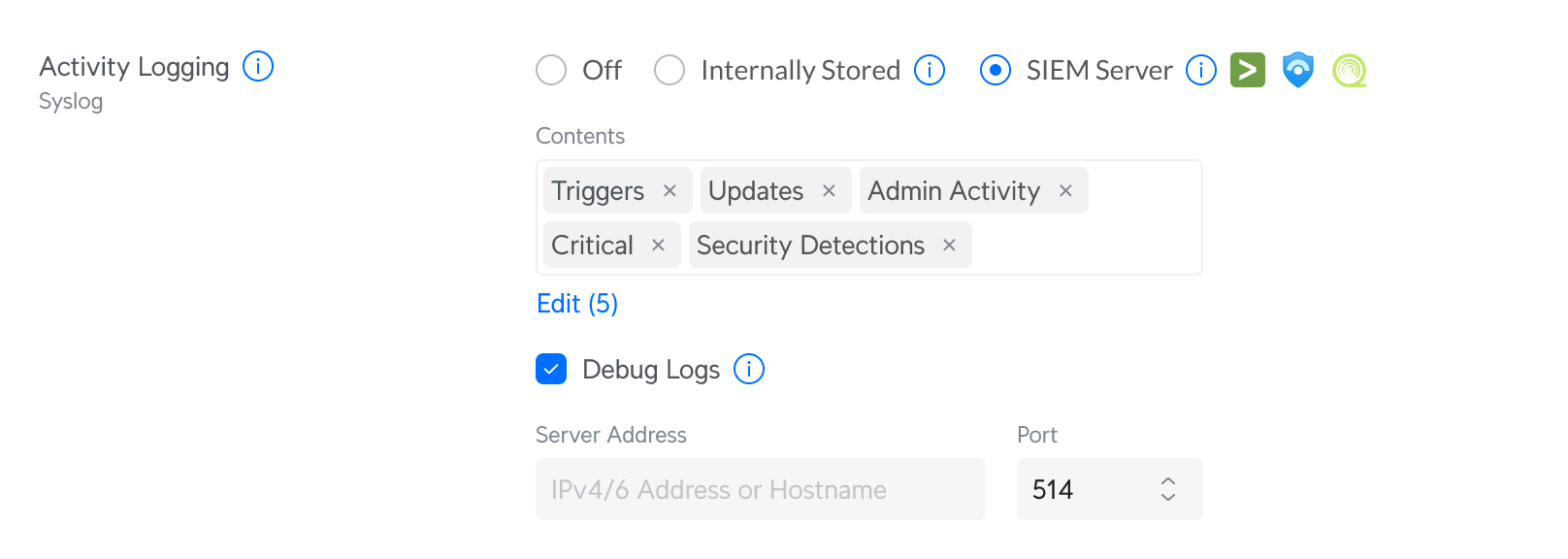The width and height of the screenshot is (1568, 559).
Task: Select the SIEM Server radio option
Action: [x=996, y=70]
